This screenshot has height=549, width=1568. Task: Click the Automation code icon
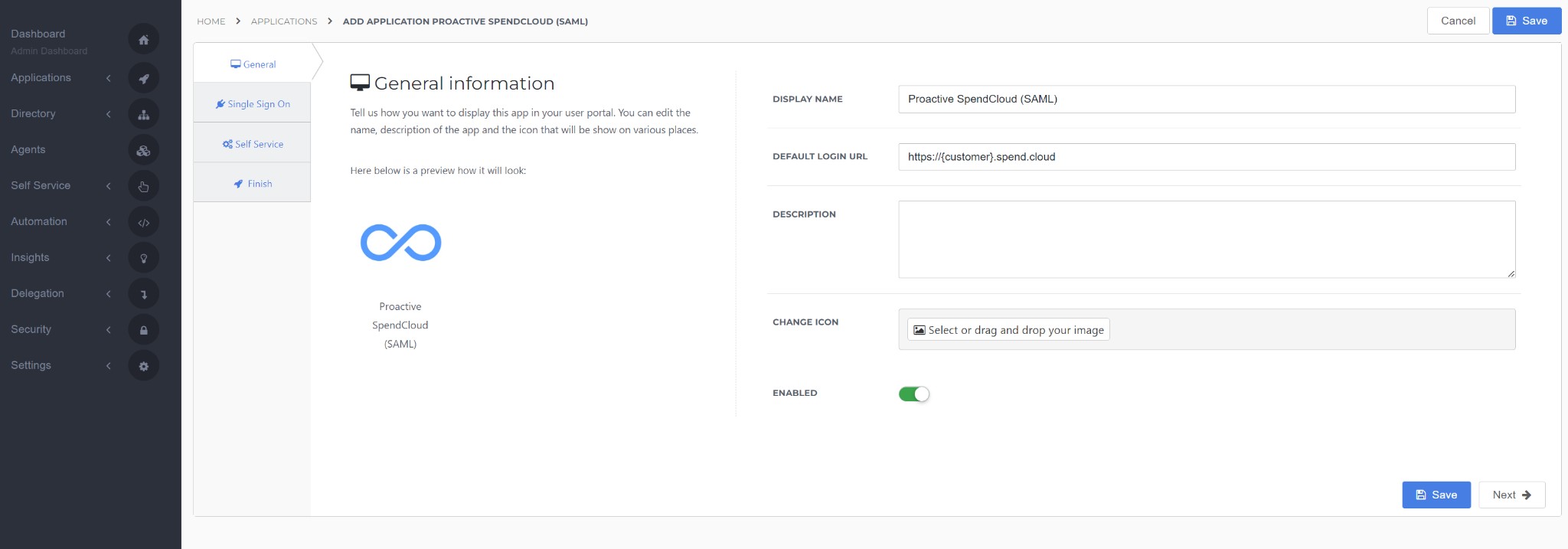pyautogui.click(x=143, y=222)
